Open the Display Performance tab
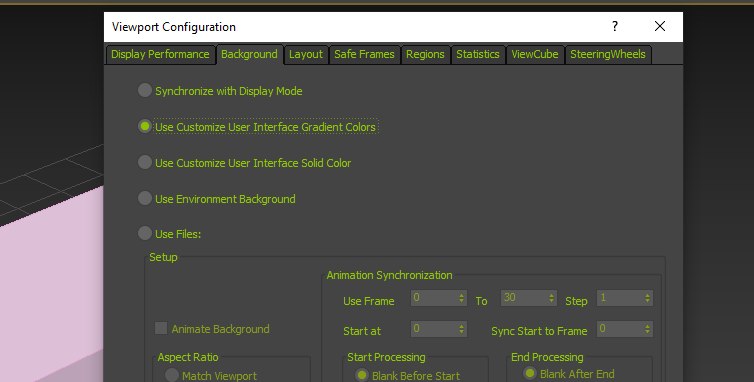Image resolution: width=754 pixels, height=382 pixels. click(160, 54)
